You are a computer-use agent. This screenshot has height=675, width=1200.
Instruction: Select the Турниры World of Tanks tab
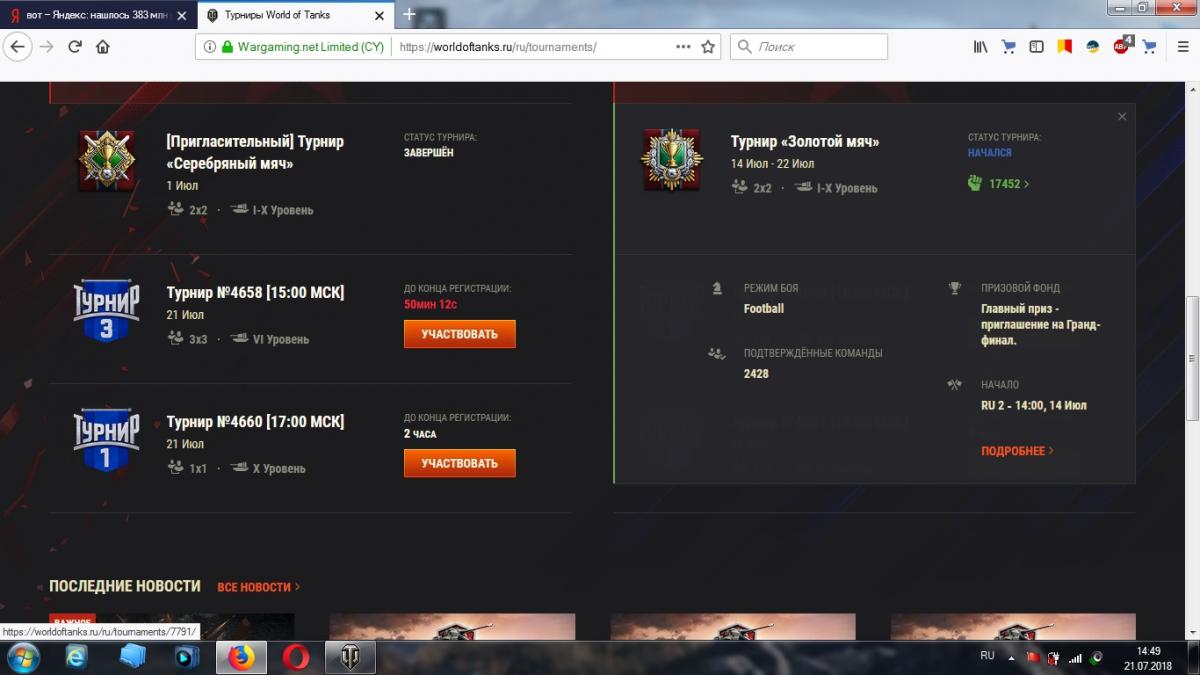(294, 15)
